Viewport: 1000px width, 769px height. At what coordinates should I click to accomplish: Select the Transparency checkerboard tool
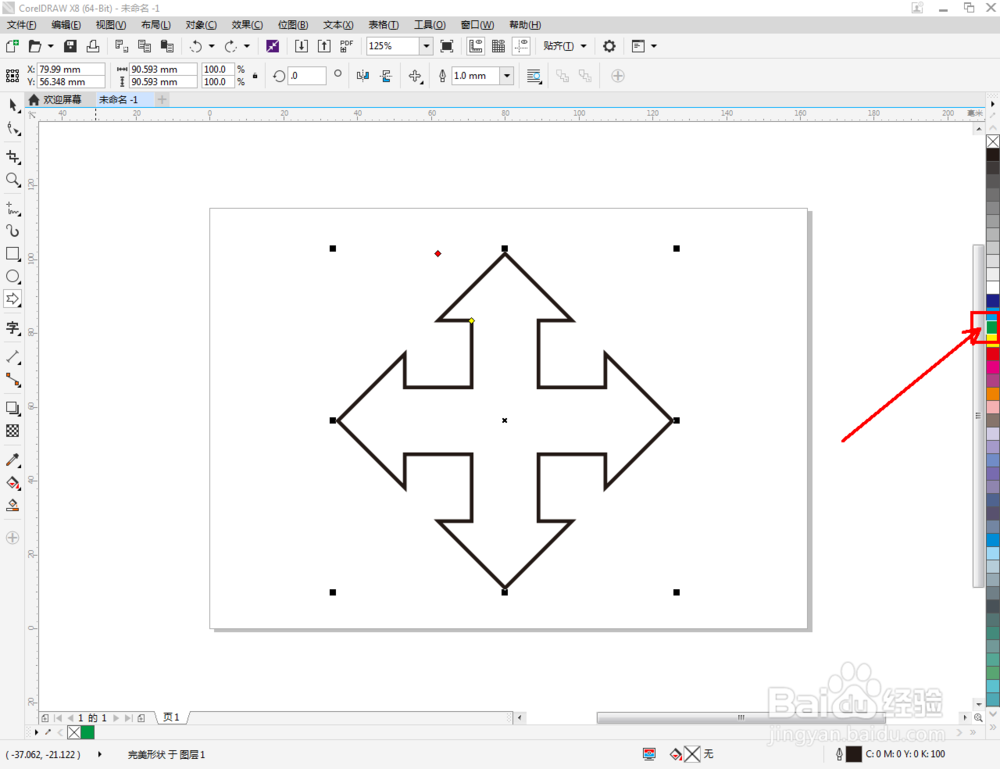tap(13, 431)
